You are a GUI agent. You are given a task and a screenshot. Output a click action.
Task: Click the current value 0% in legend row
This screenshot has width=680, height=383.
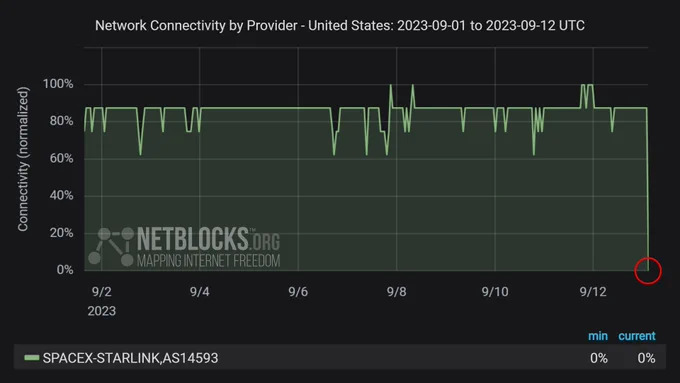(646, 358)
